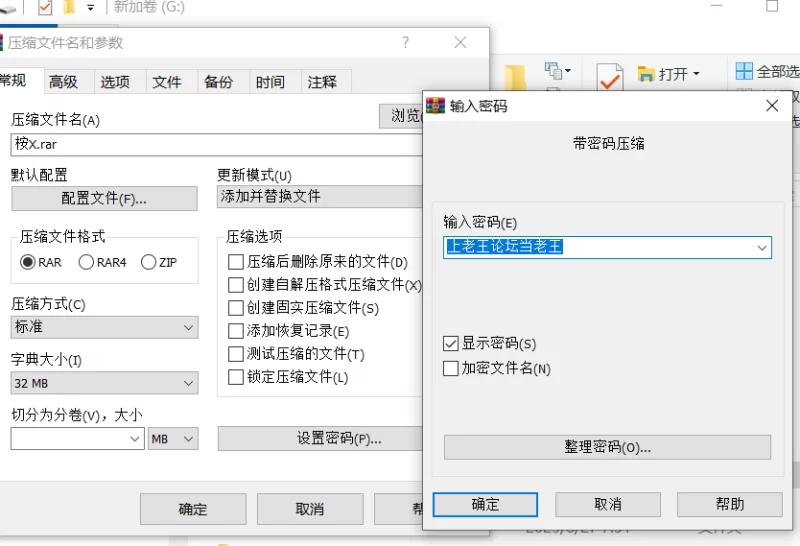
Task: Click the folder icon in Explorer quick access toolbar
Action: coord(69,7)
